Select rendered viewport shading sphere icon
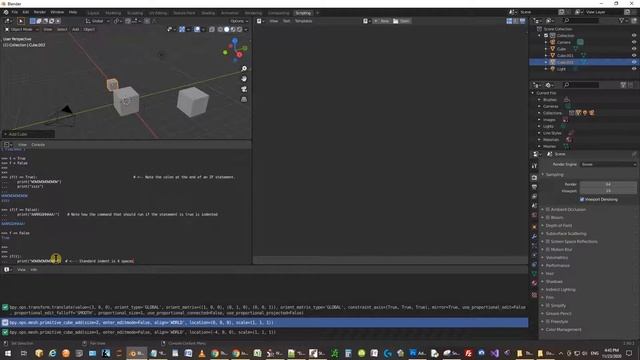 coord(240,29)
